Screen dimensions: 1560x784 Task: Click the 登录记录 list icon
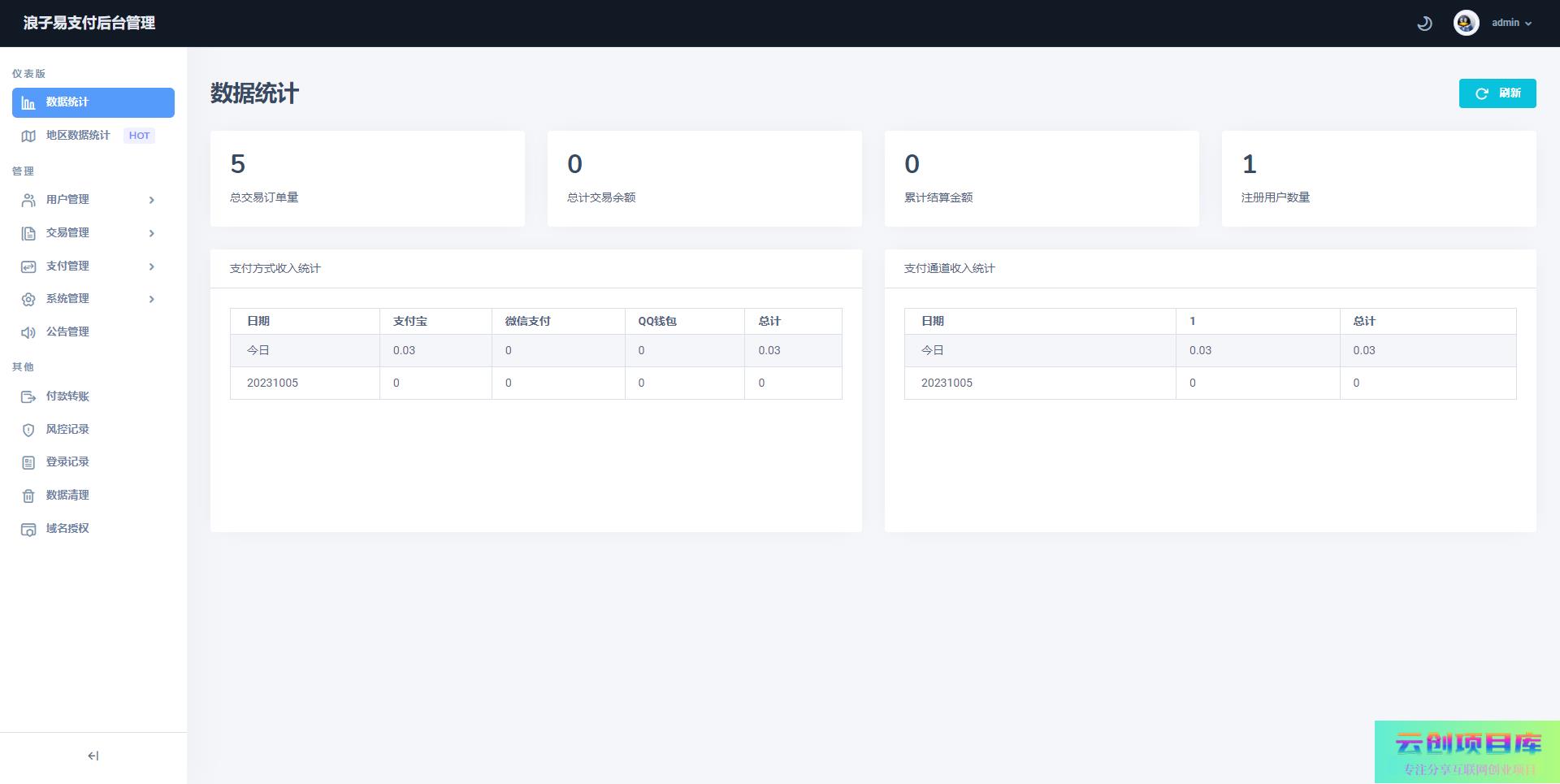point(28,462)
